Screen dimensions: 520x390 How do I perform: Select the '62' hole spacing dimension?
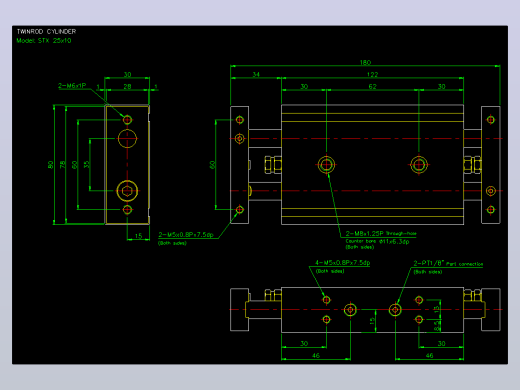tap(372, 86)
